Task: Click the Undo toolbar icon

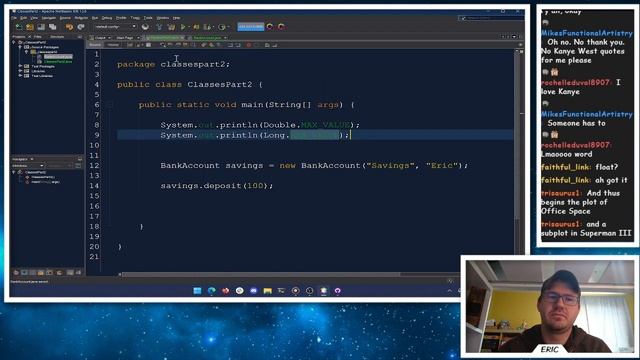Action: click(x=69, y=27)
